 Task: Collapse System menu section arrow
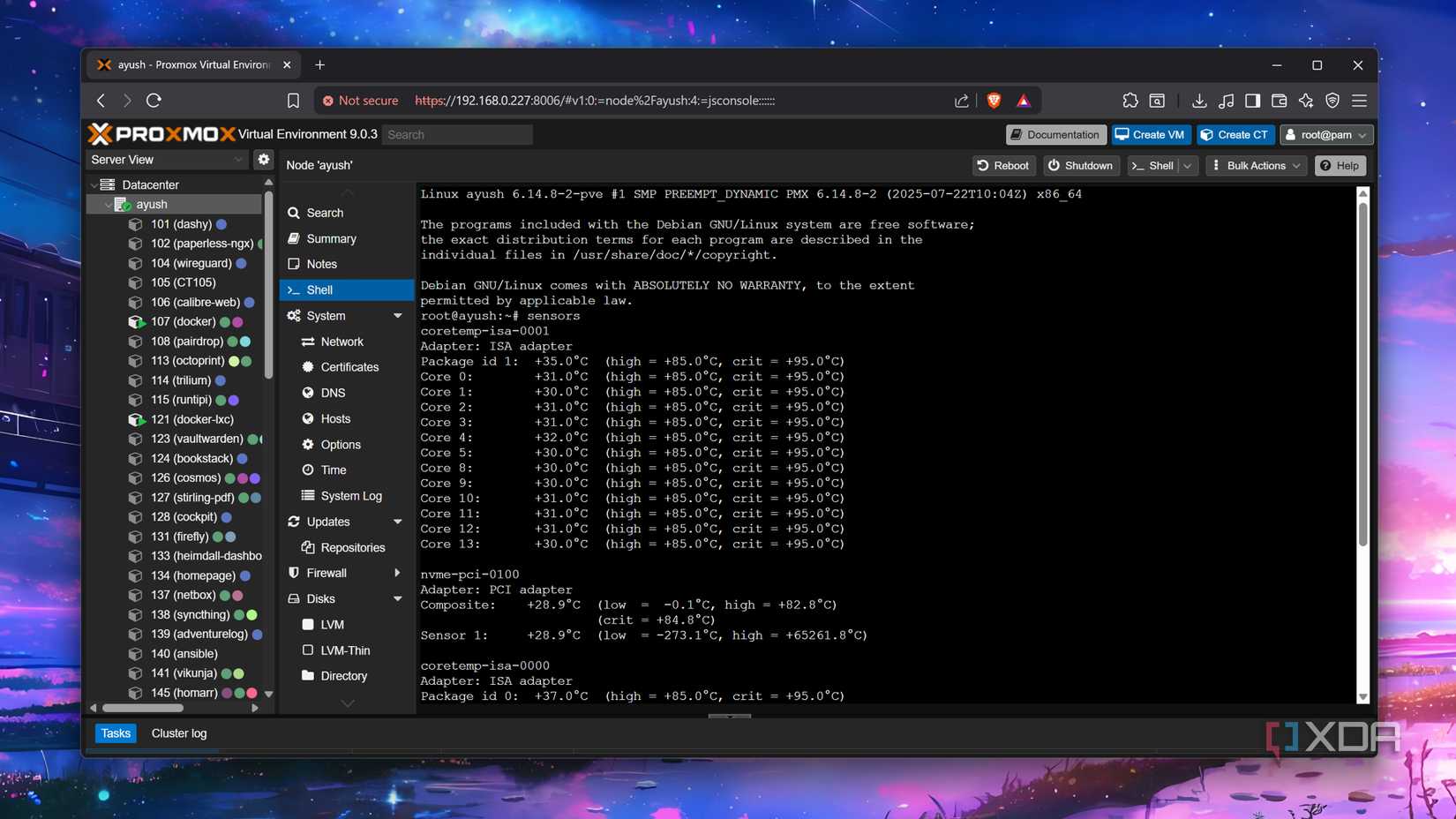click(x=397, y=316)
